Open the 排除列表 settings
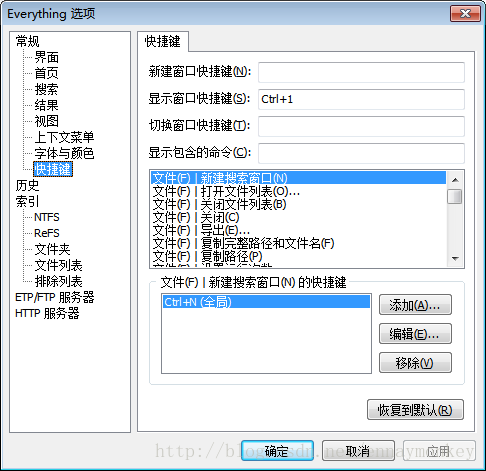 [58, 281]
